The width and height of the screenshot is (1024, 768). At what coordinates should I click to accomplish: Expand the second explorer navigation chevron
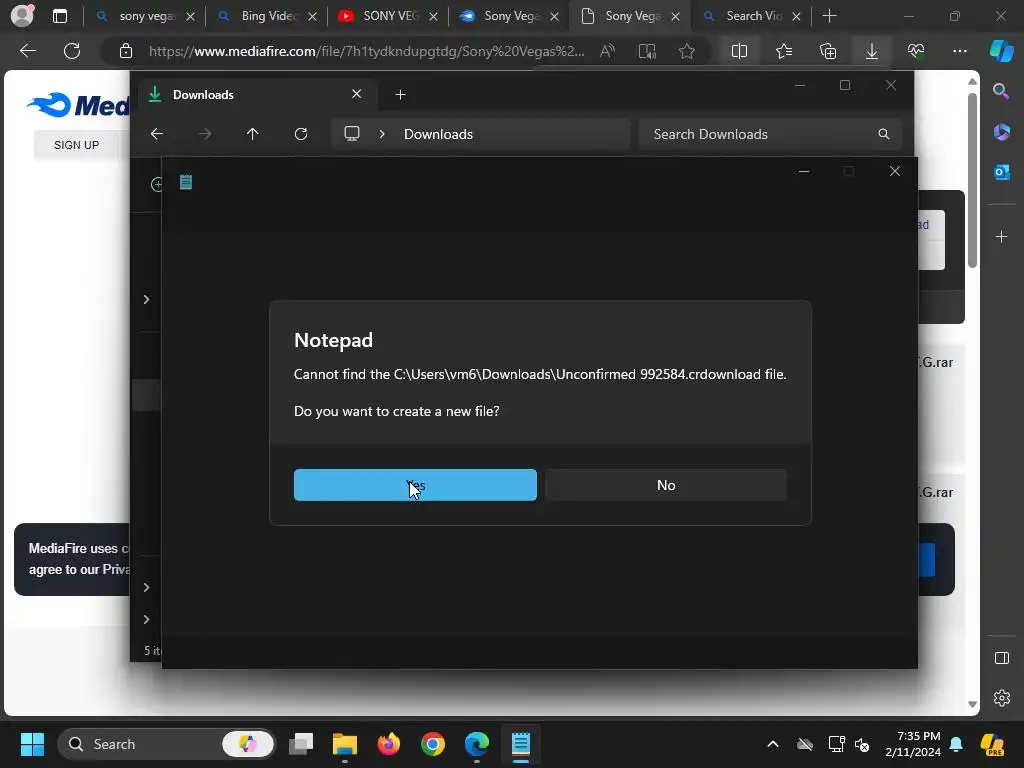pos(146,587)
